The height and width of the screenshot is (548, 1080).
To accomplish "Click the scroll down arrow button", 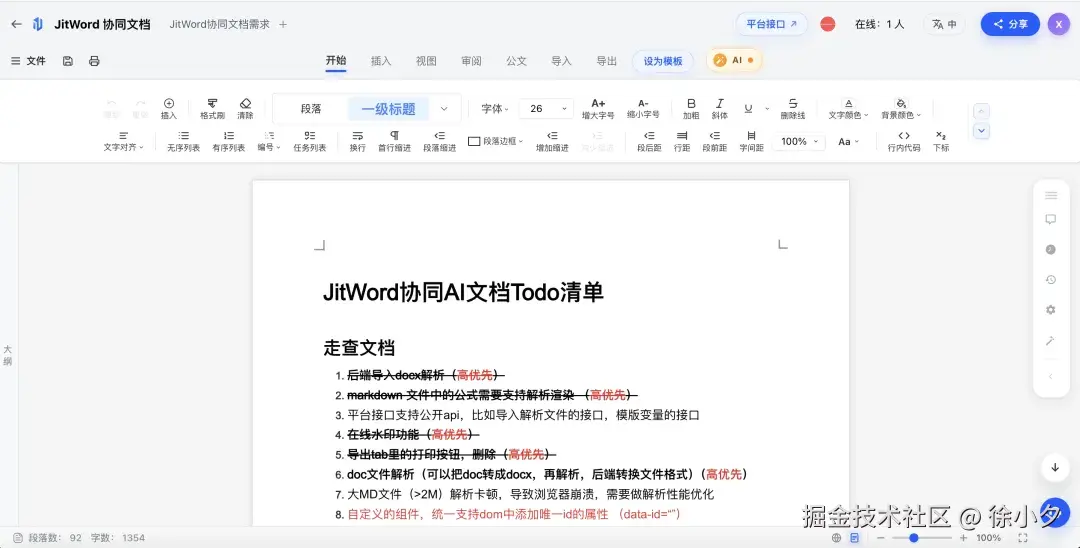I will coord(1055,467).
